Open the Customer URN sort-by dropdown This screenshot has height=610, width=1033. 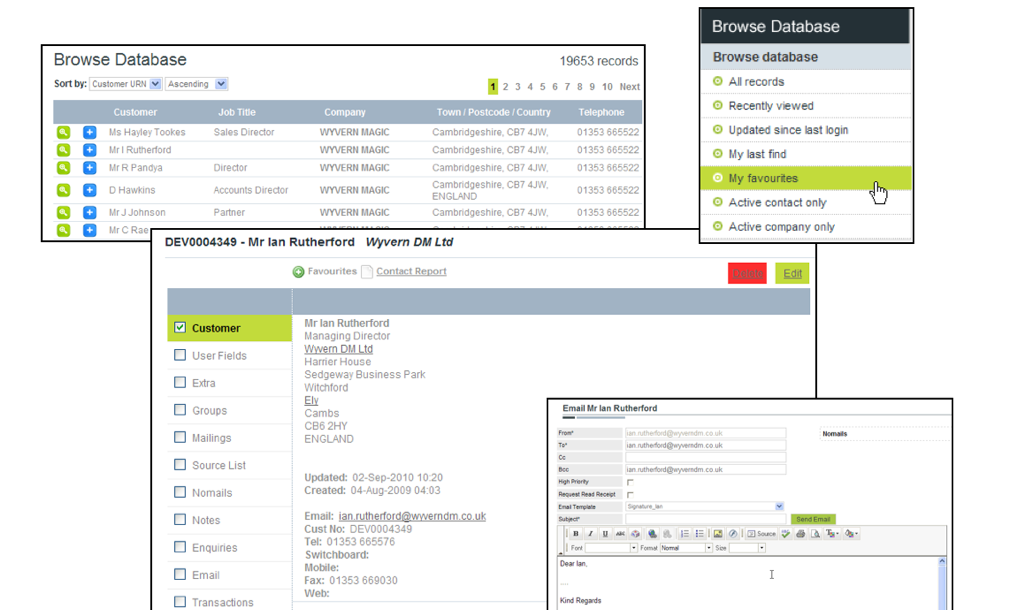pos(125,84)
